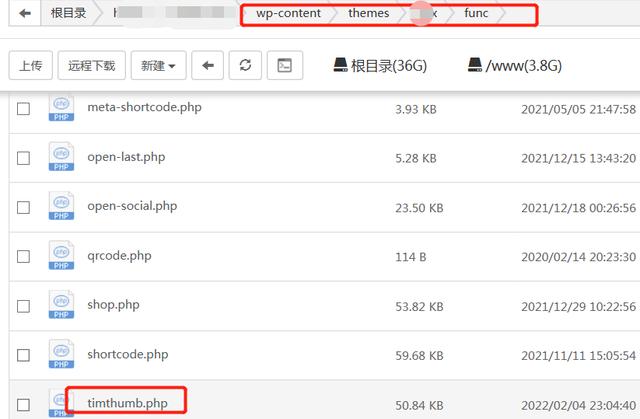Click PHP icon of open-last.php
The width and height of the screenshot is (640, 419).
coord(61,157)
